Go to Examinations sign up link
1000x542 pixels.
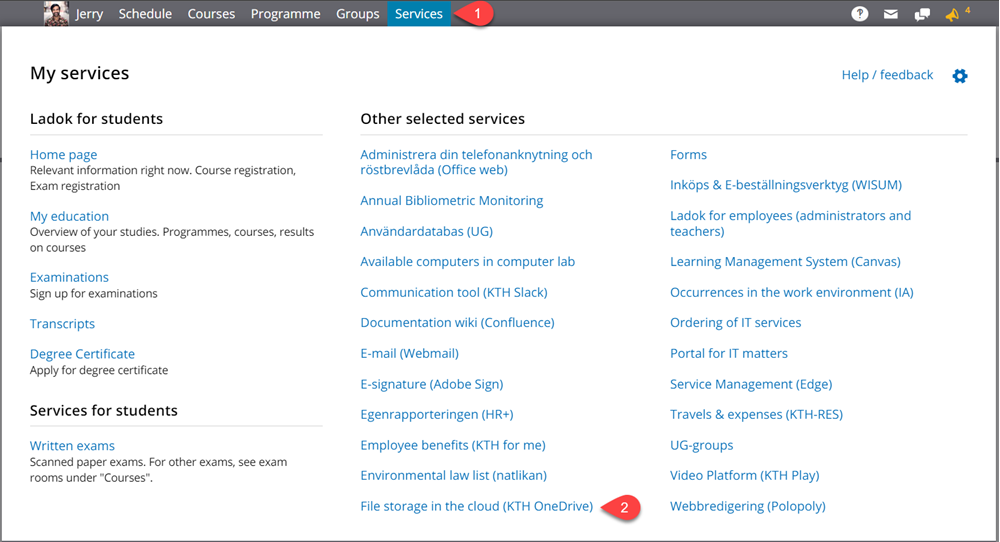[69, 277]
